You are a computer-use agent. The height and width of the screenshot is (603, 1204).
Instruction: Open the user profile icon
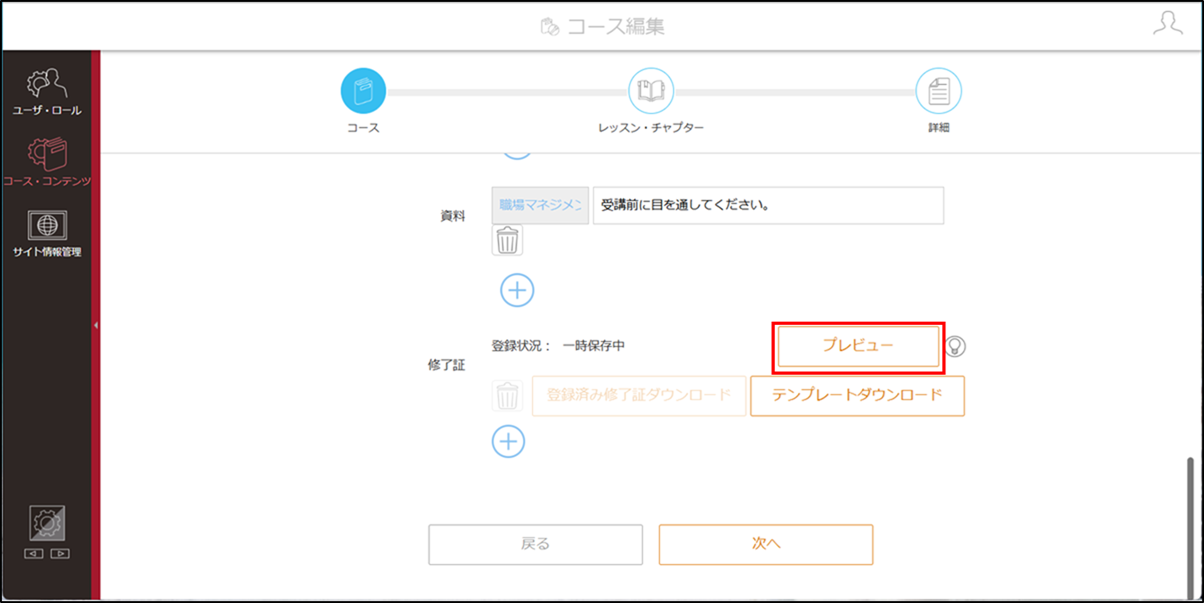[1168, 24]
